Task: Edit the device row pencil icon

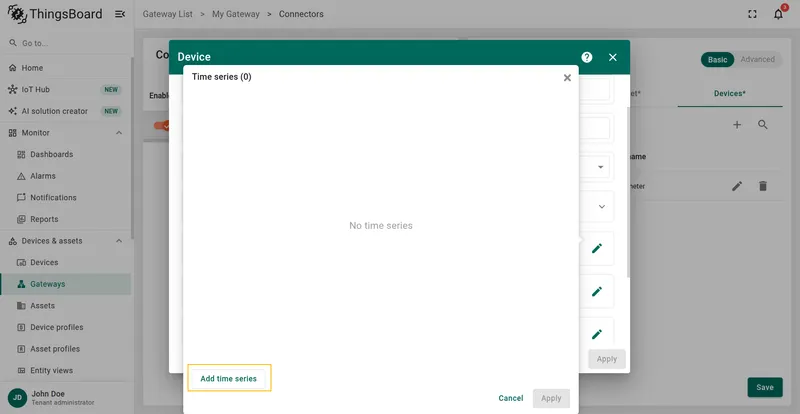Action: pyautogui.click(x=737, y=186)
